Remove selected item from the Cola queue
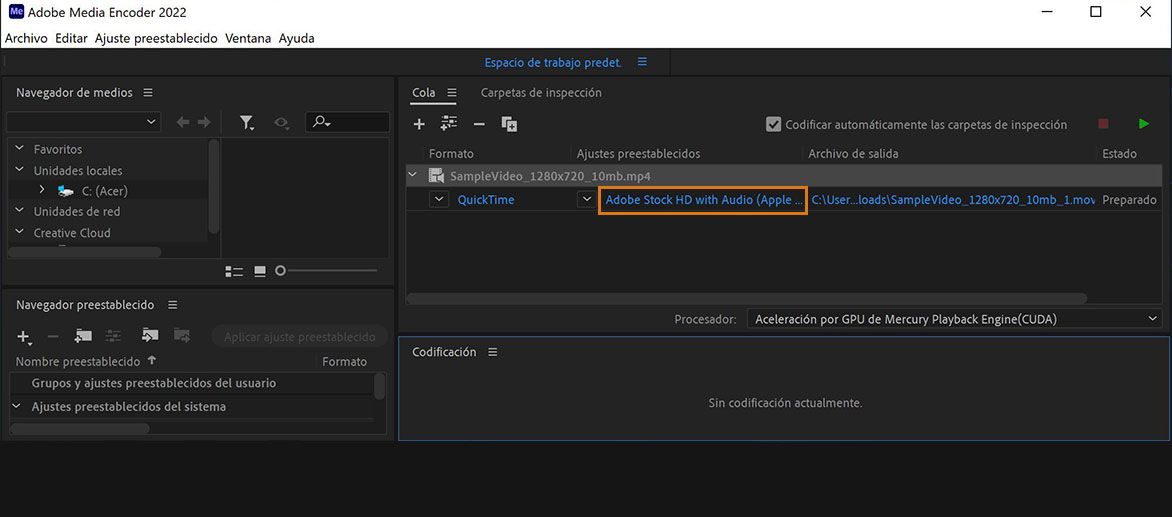This screenshot has width=1172, height=517. pos(479,124)
